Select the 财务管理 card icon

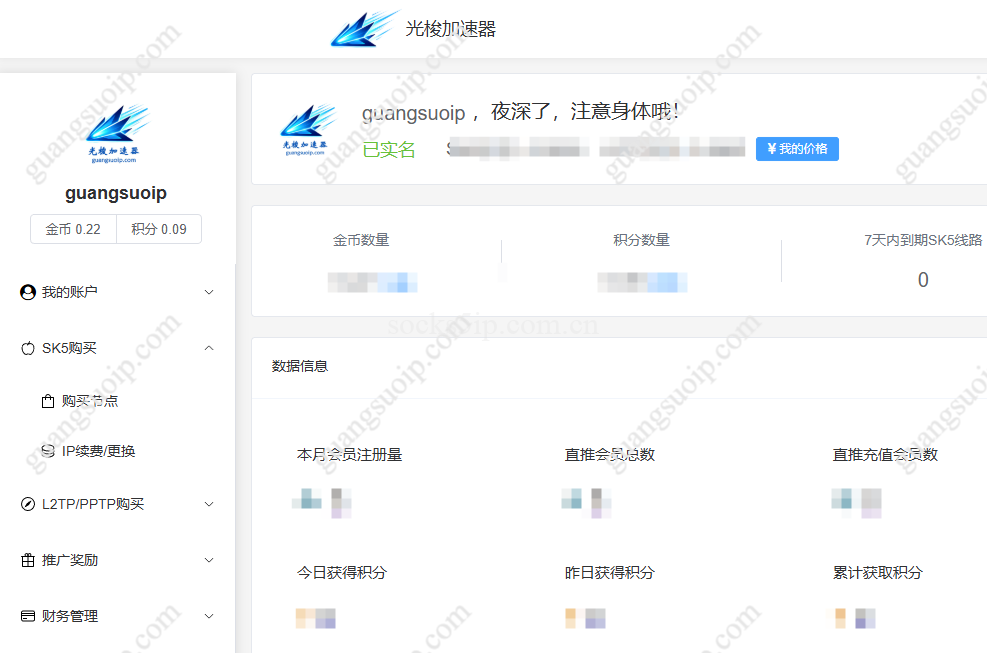[x=26, y=616]
